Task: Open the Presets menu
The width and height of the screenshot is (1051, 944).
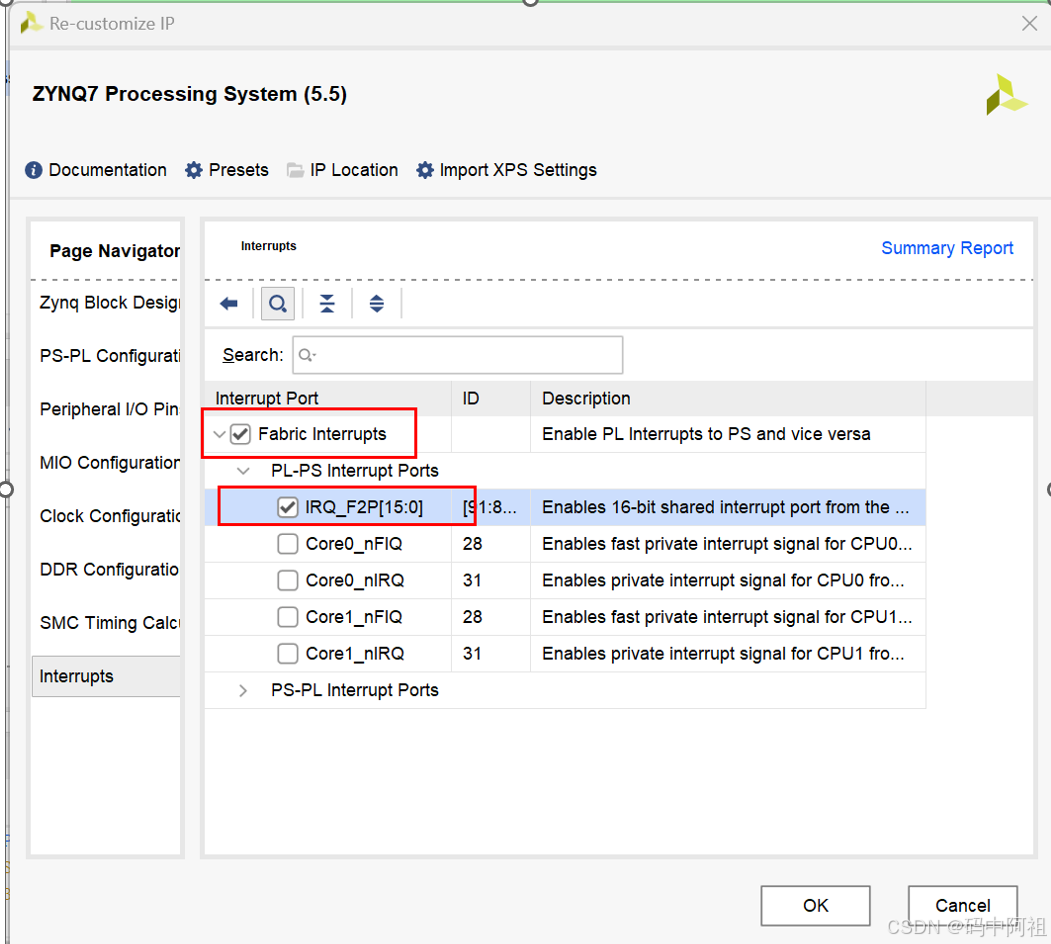Action: coord(239,170)
